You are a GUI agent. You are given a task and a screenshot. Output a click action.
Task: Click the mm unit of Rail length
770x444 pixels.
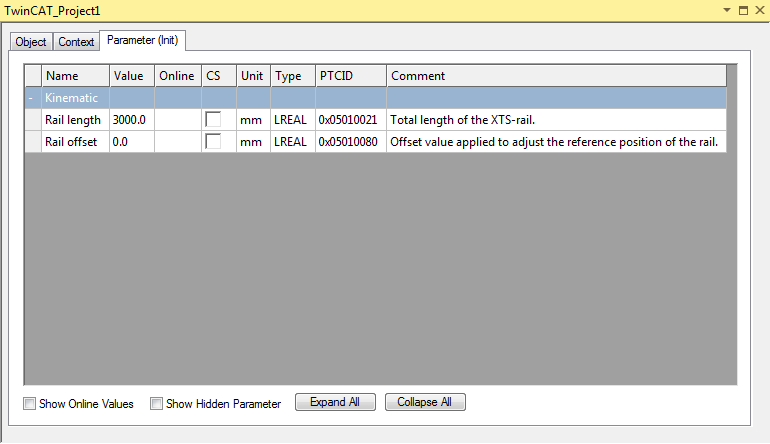point(253,120)
